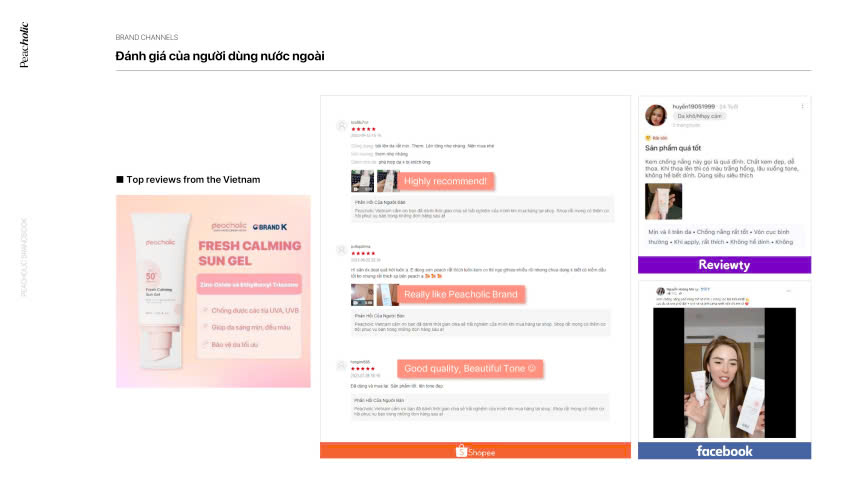Open second review's right product photo
Image resolution: width=867 pixels, height=483 pixels.
pyautogui.click(x=387, y=295)
